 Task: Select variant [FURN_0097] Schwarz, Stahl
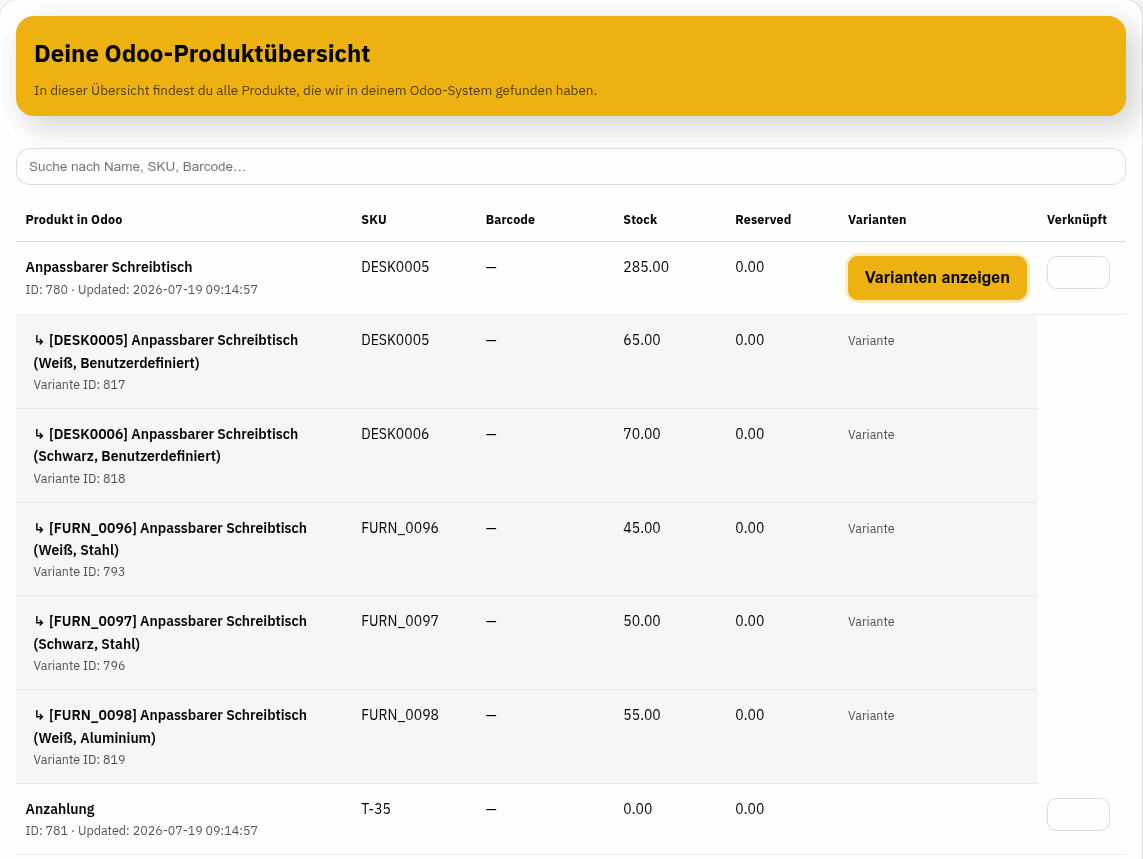(x=171, y=632)
